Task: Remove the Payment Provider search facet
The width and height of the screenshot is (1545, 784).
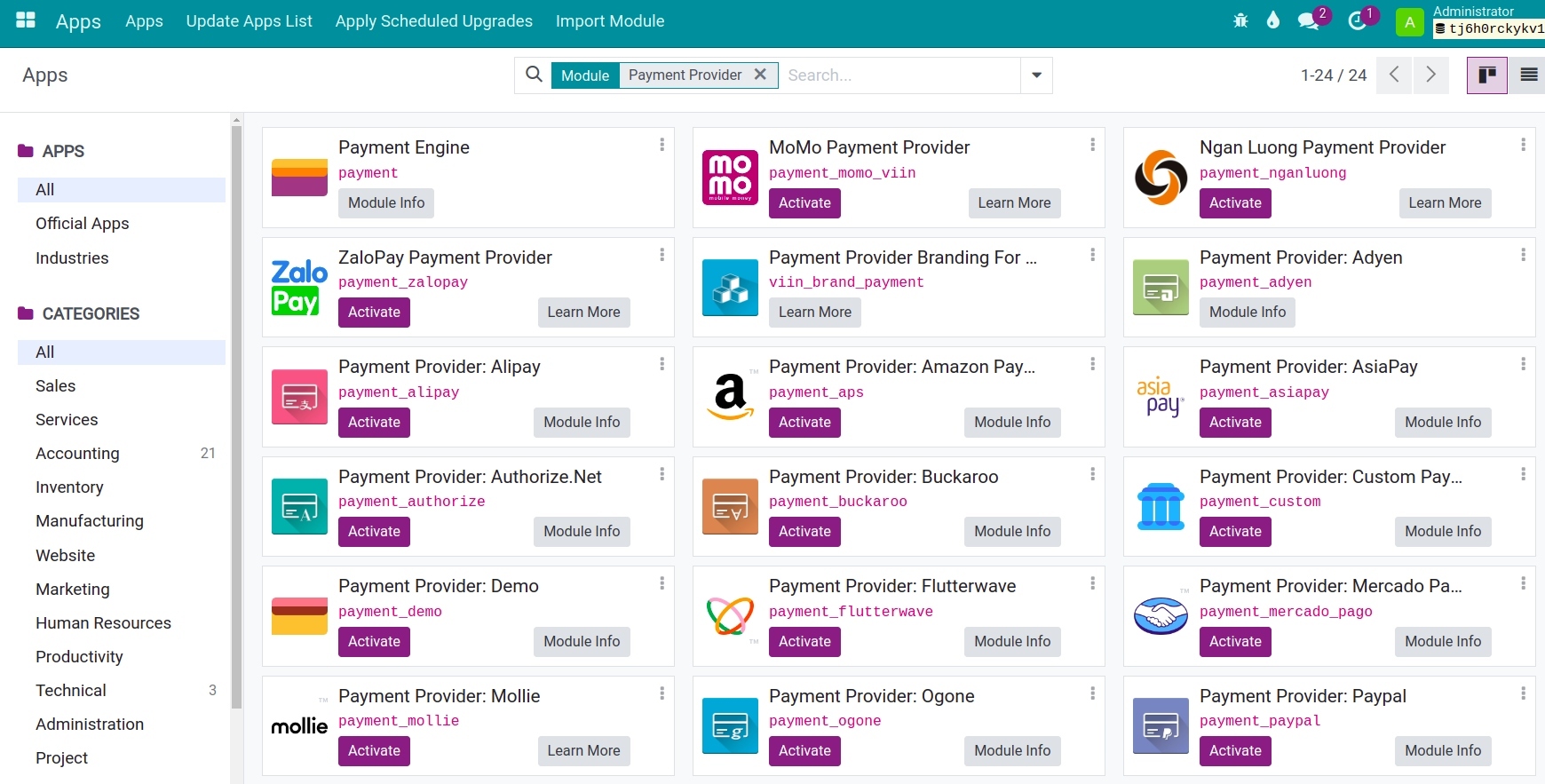Action: 760,75
